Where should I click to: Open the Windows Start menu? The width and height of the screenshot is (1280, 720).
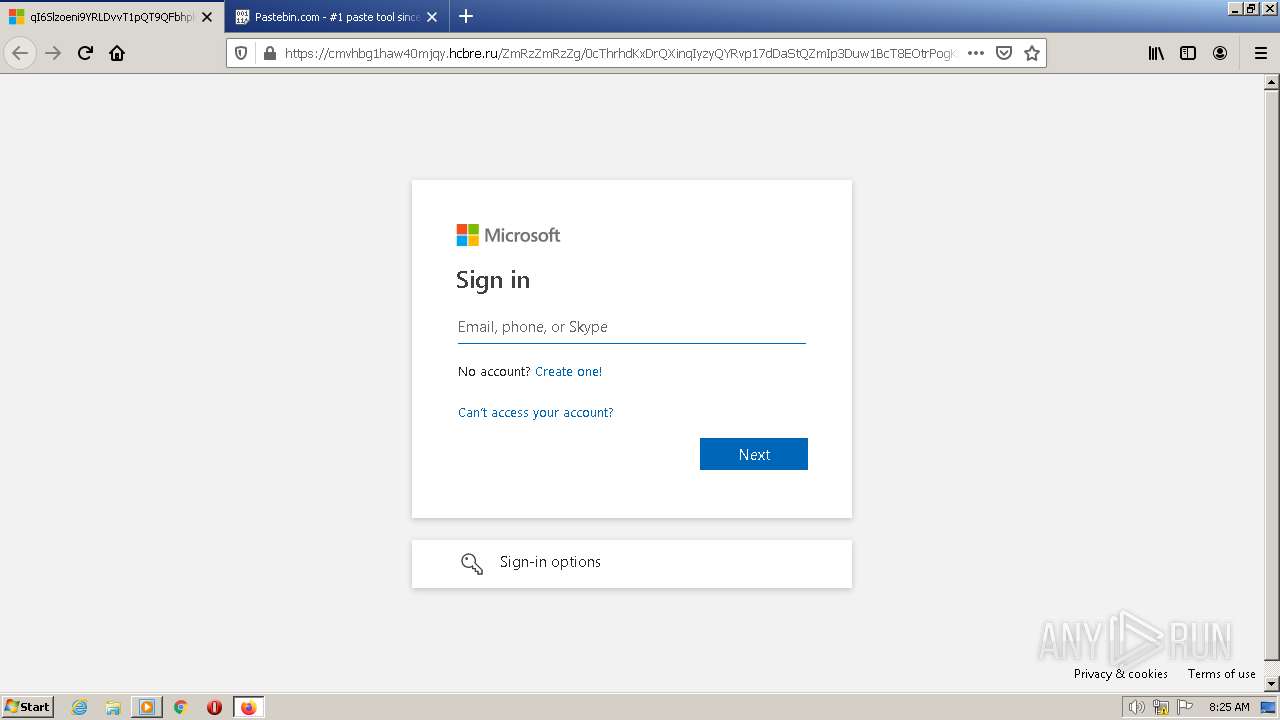pyautogui.click(x=27, y=707)
